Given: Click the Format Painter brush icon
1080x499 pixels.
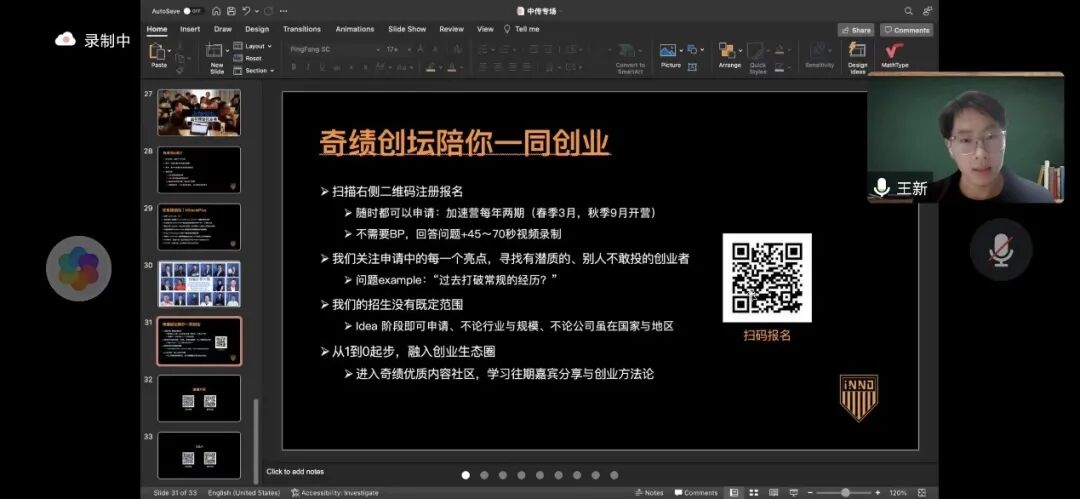Looking at the screenshot, I should coord(180,70).
